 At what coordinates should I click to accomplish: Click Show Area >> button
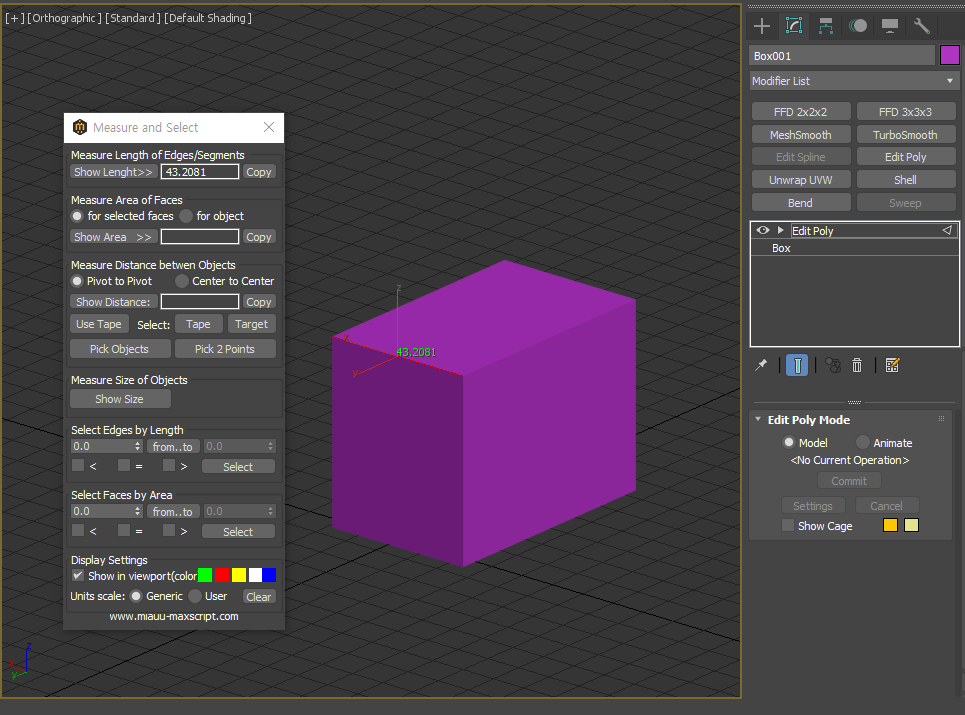(113, 237)
